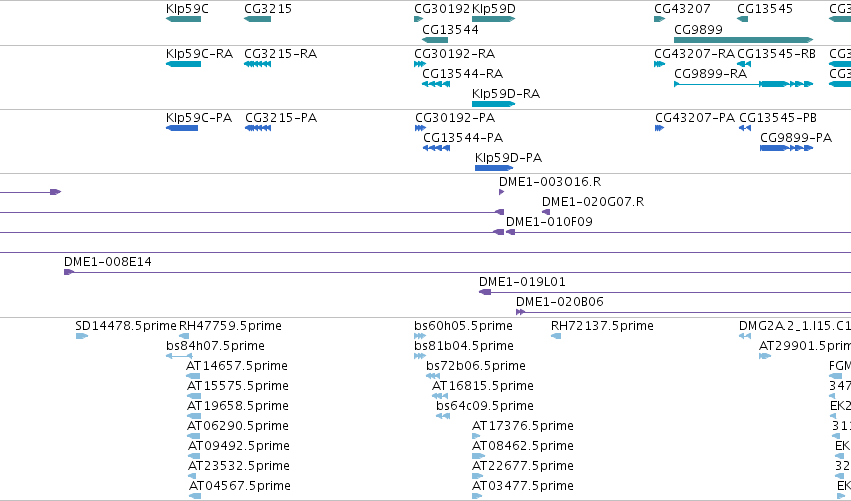The height and width of the screenshot is (501, 851).
Task: Select the CG30192-PA protein arrow
Action: coord(420,128)
